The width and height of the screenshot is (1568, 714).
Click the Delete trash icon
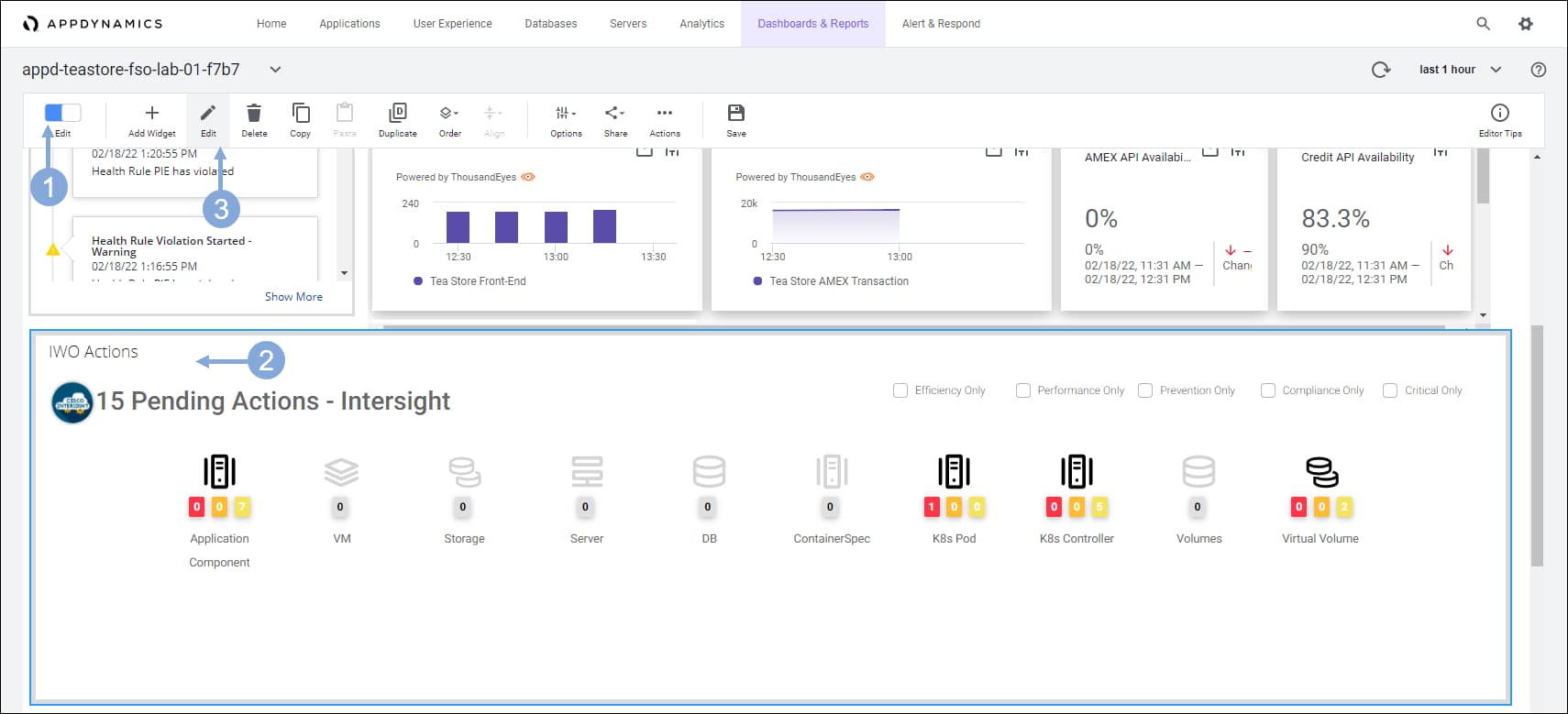(x=254, y=113)
